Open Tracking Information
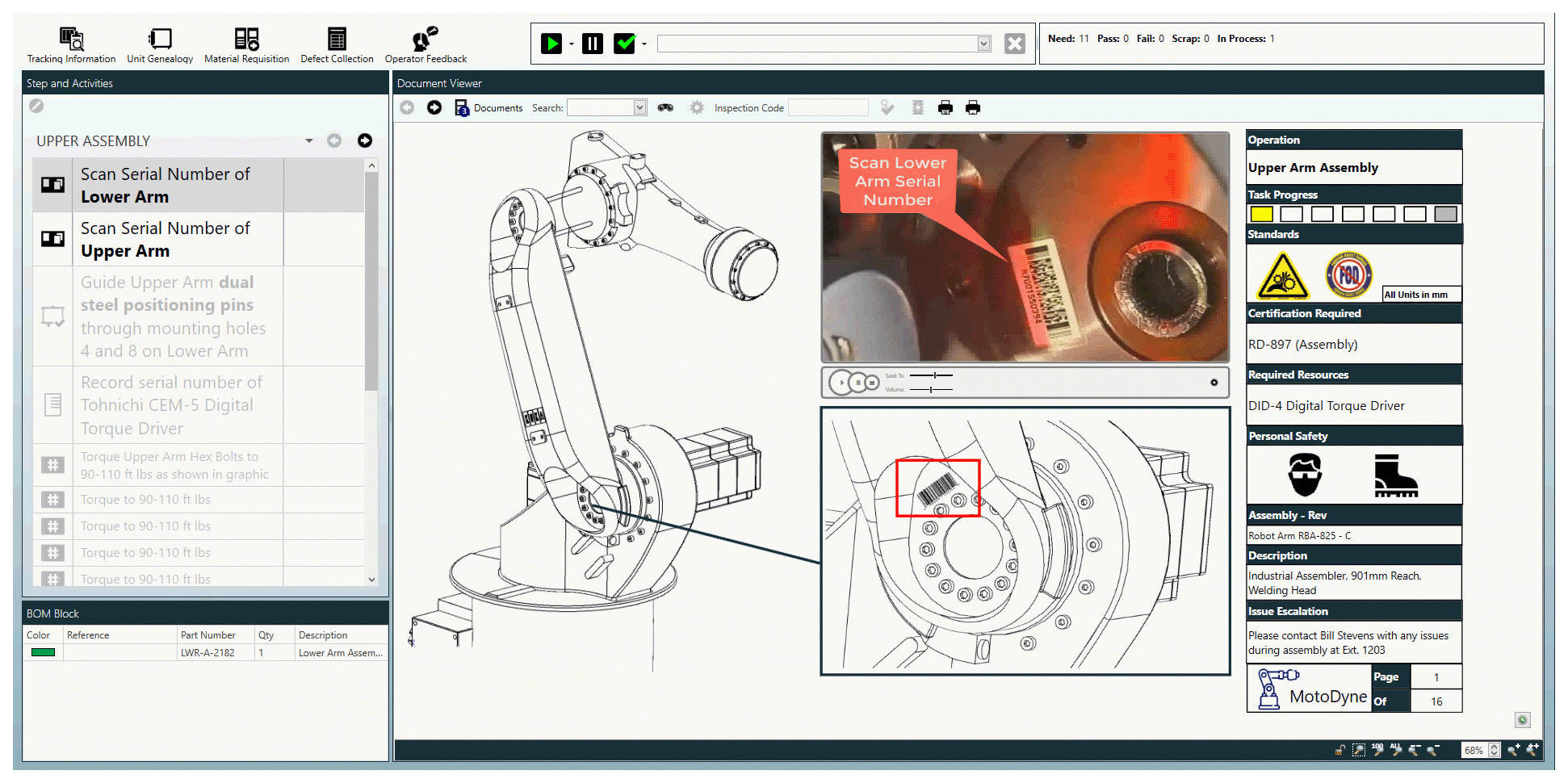 coord(71,45)
